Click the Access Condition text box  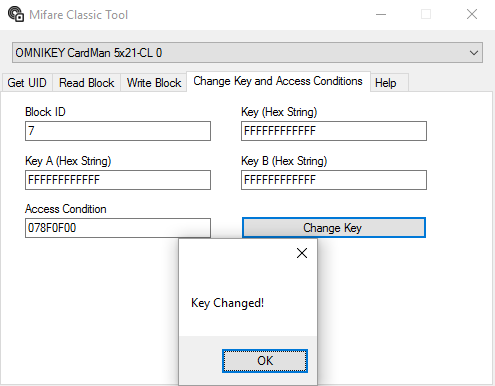pos(118,228)
